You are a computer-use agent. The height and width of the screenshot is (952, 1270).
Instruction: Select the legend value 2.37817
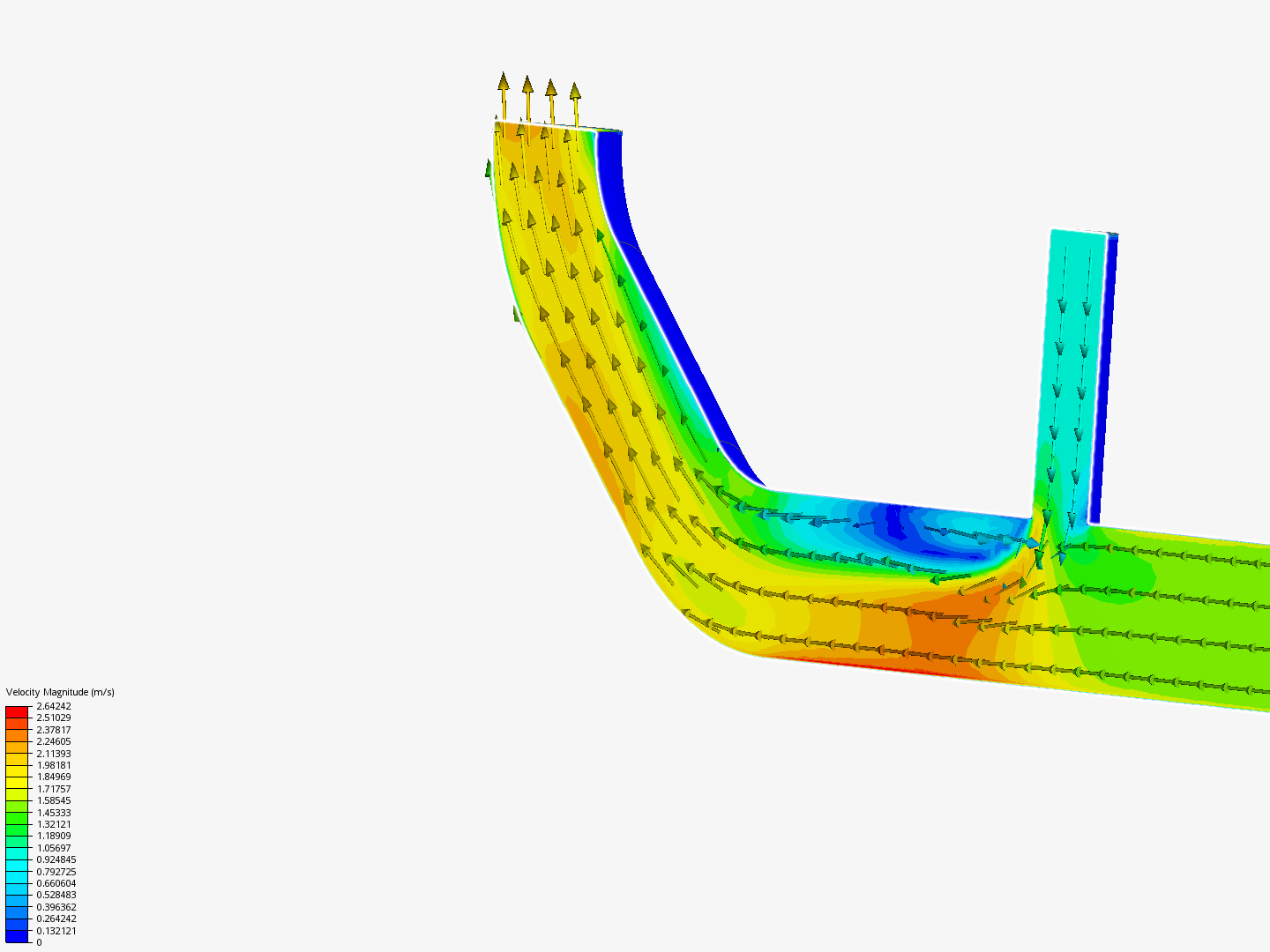[54, 730]
